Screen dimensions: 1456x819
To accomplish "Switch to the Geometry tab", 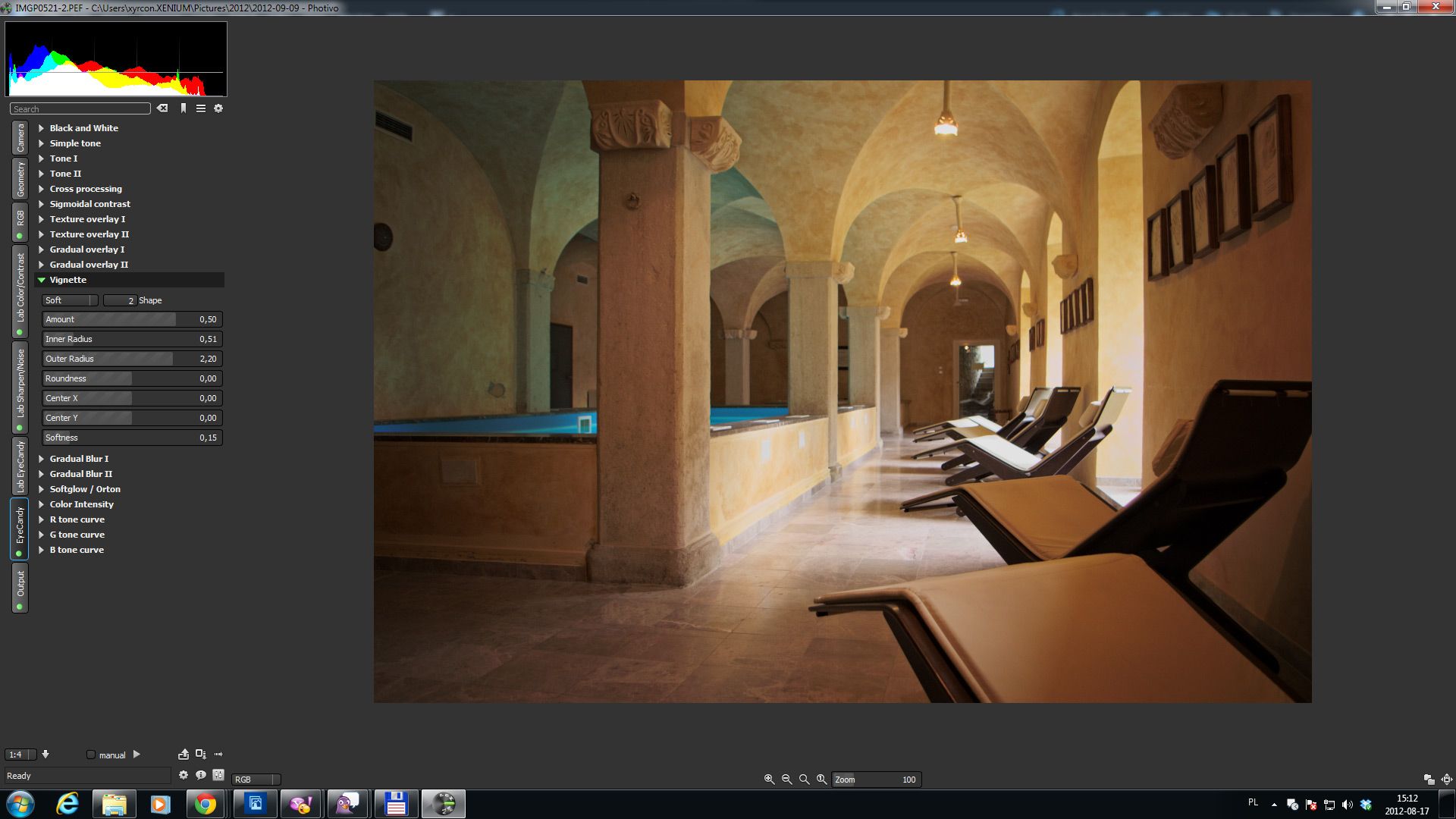I will [20, 179].
